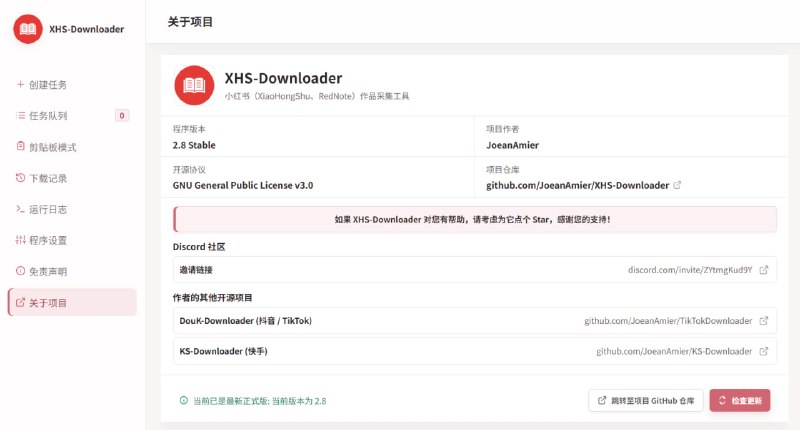800x430 pixels.
Task: Click the plus icon beside 创建任务
Action: point(20,84)
